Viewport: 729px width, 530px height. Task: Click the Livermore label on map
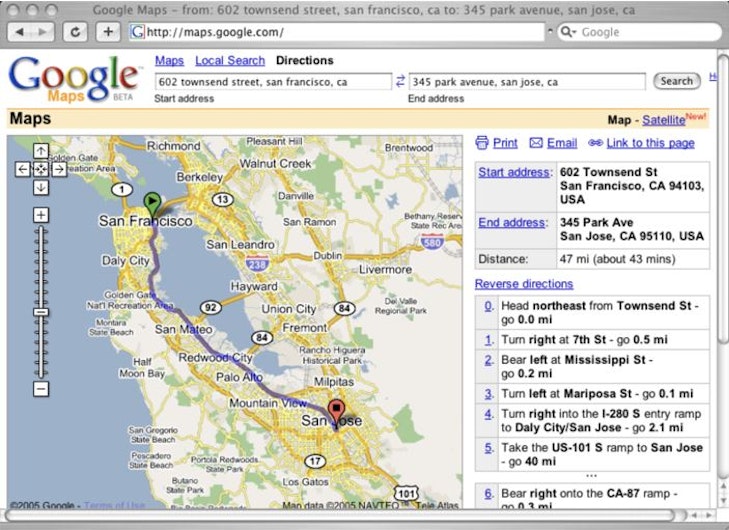coord(385,270)
